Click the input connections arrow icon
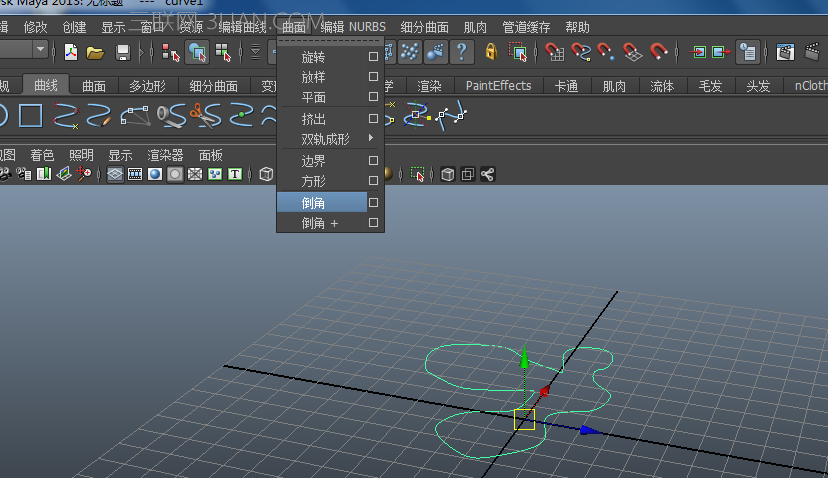 click(699, 52)
